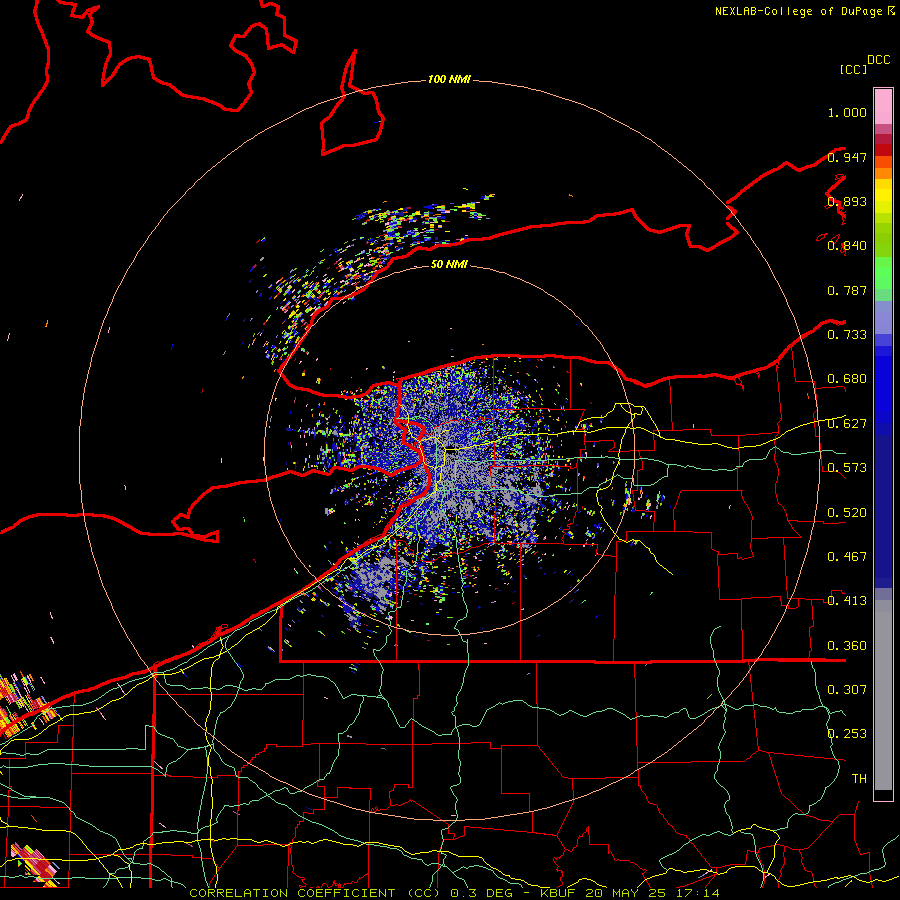Click the 20 MAY 25 date in the caption
The width and height of the screenshot is (900, 900).
(x=627, y=893)
